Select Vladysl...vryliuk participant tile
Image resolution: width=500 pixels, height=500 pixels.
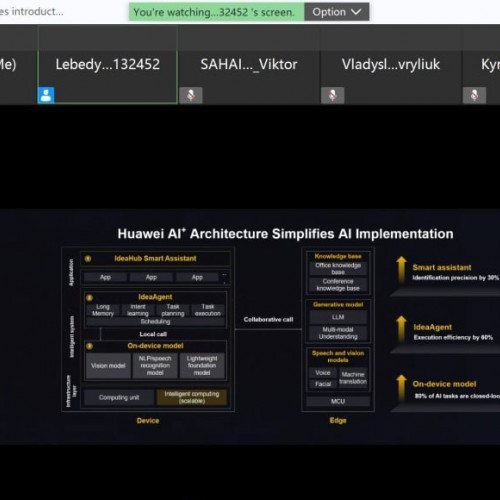click(391, 65)
